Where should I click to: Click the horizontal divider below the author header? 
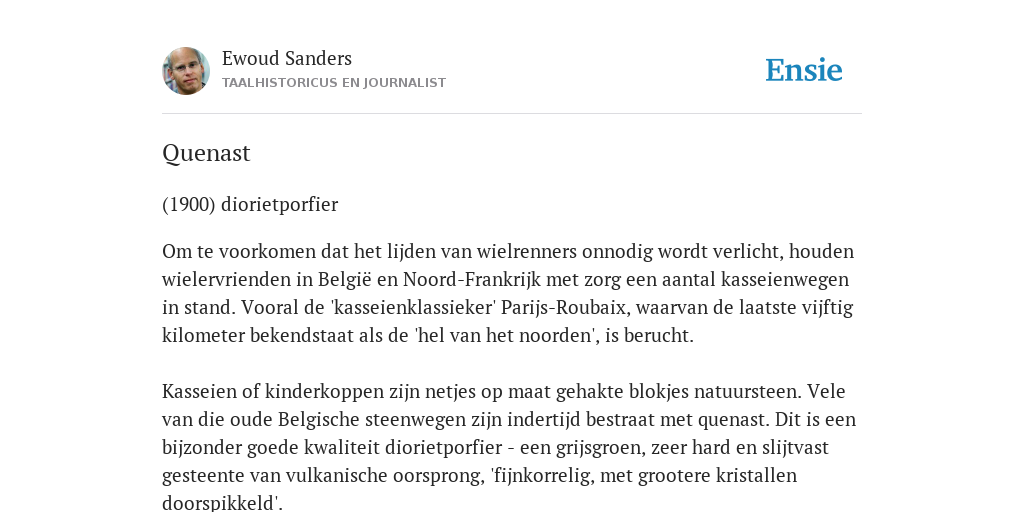(512, 114)
